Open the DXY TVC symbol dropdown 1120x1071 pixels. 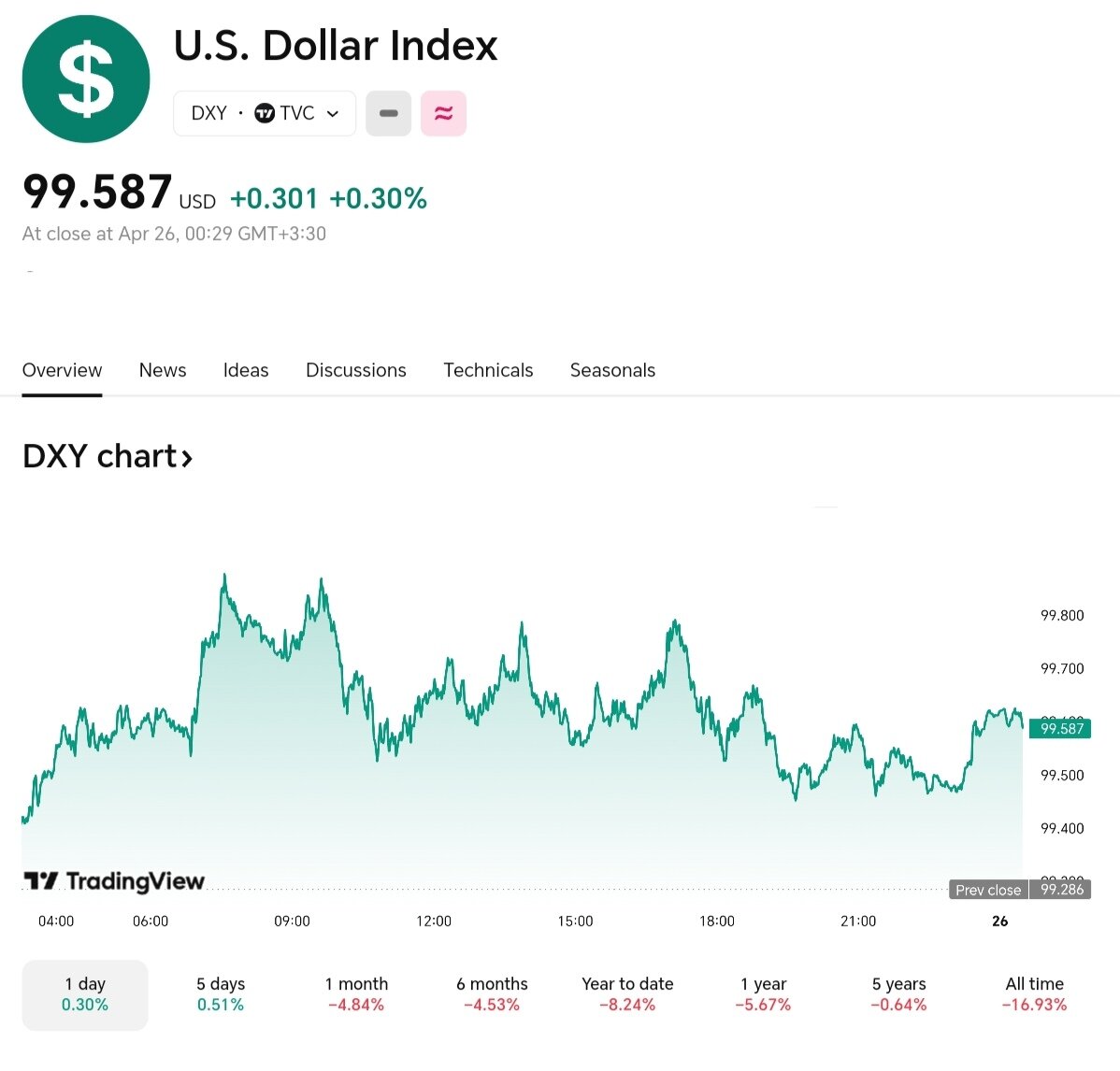tap(265, 114)
